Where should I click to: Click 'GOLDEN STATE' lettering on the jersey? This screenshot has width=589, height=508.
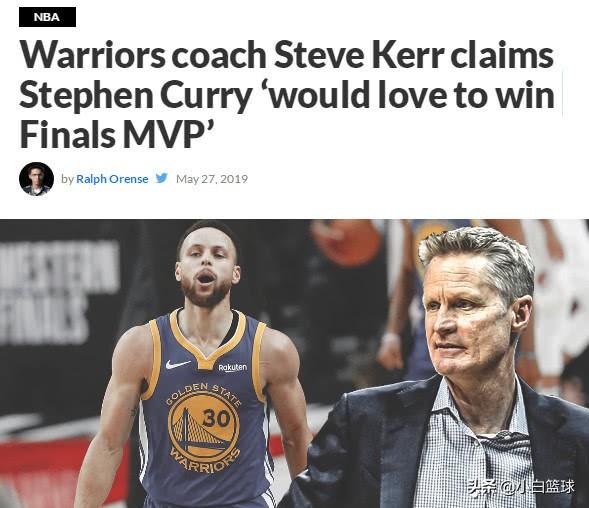pyautogui.click(x=203, y=393)
